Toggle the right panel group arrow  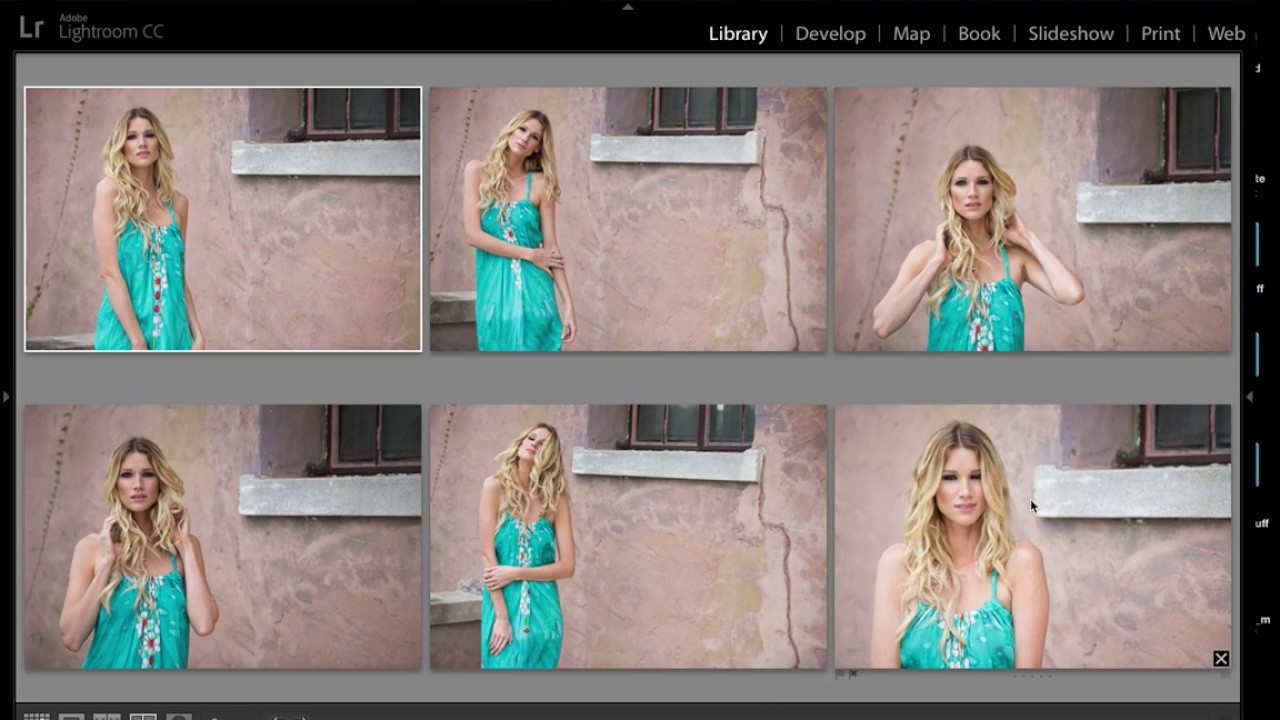point(1249,397)
